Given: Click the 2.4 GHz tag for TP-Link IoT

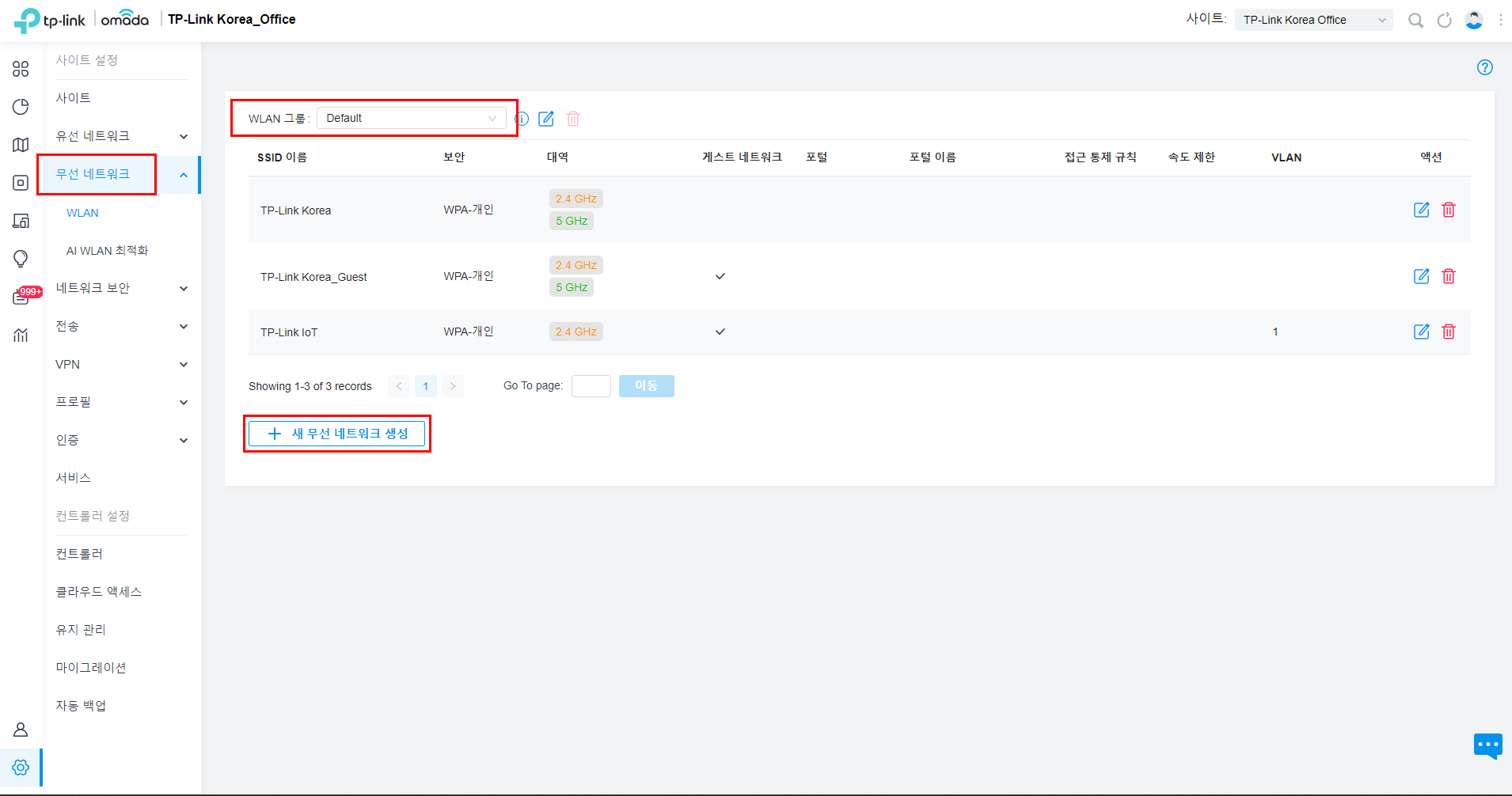Looking at the screenshot, I should pos(576,332).
